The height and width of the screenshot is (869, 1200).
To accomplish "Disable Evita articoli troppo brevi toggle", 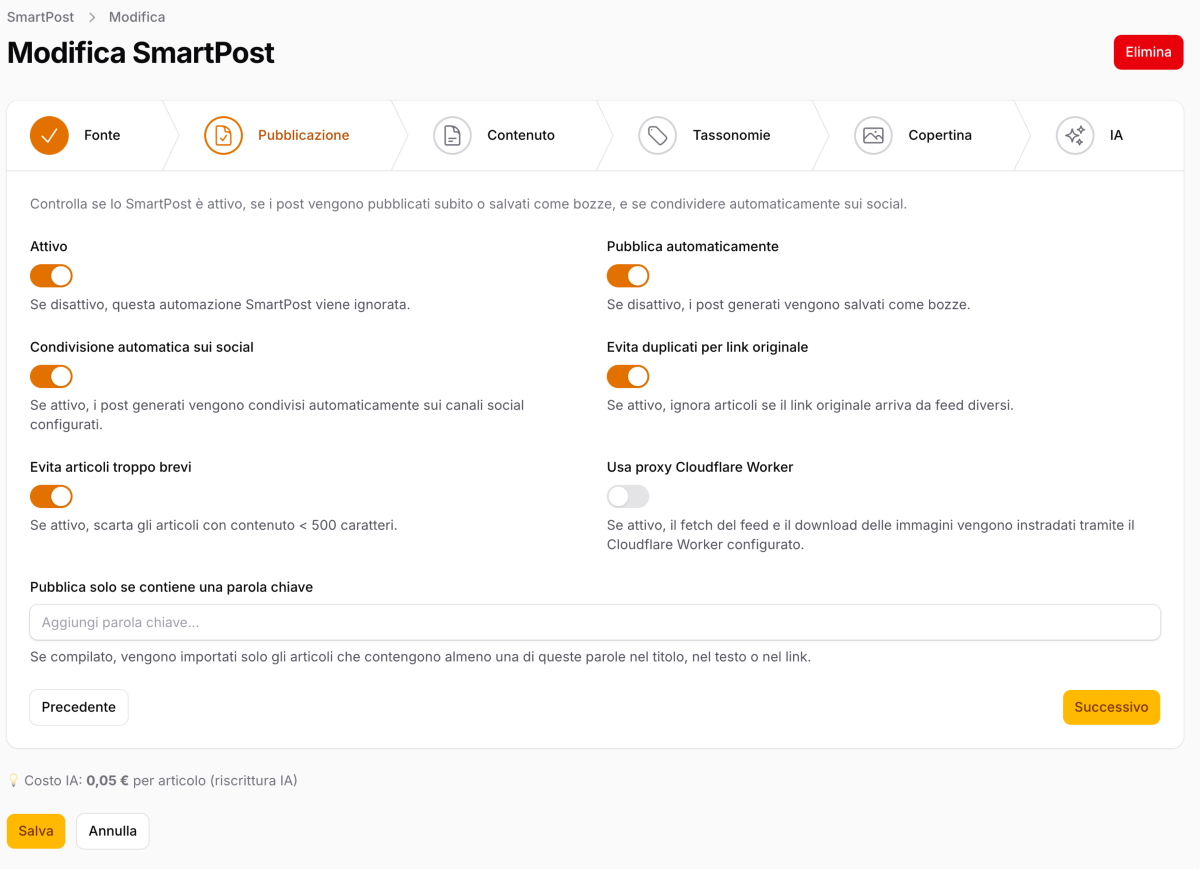I will [51, 497].
